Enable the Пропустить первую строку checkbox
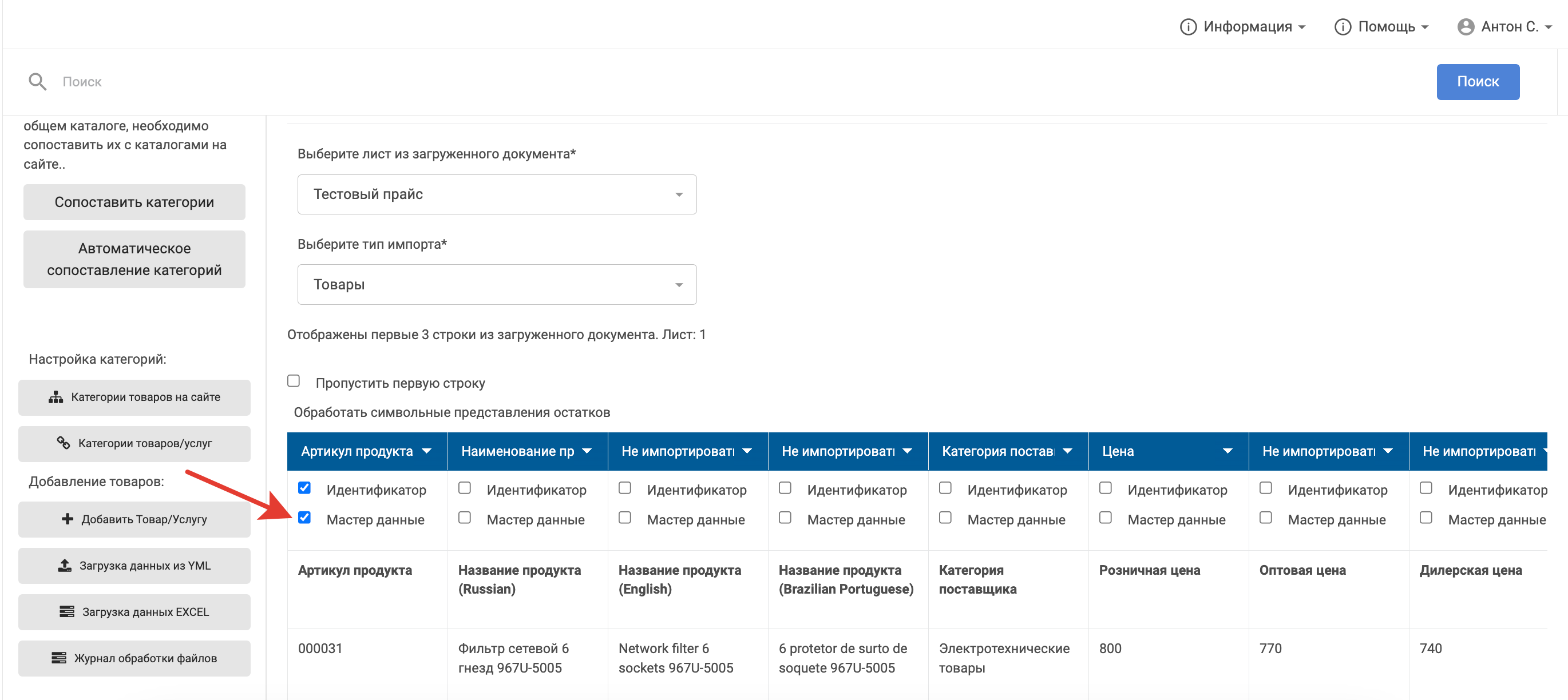This screenshot has height=700, width=1568. coord(294,381)
